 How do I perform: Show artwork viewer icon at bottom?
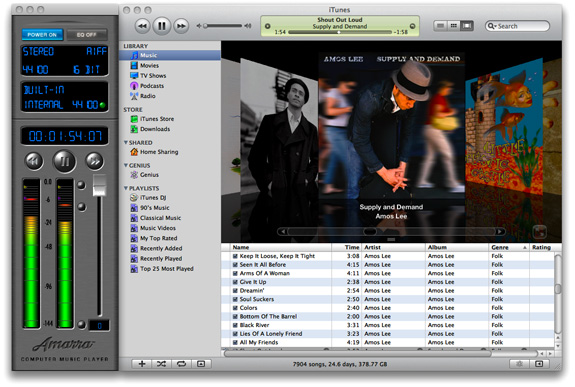(x=201, y=364)
